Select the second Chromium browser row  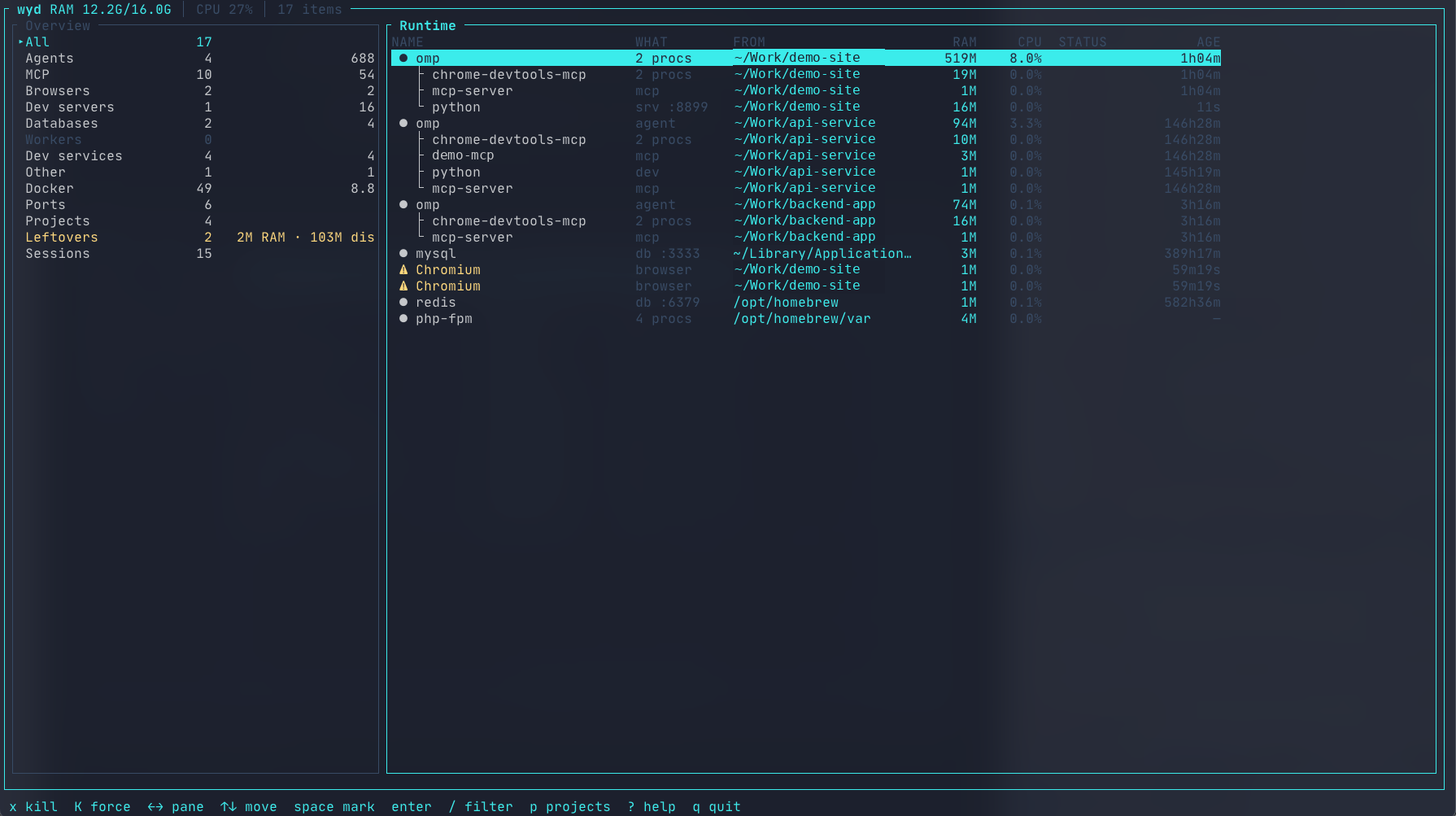pos(806,286)
